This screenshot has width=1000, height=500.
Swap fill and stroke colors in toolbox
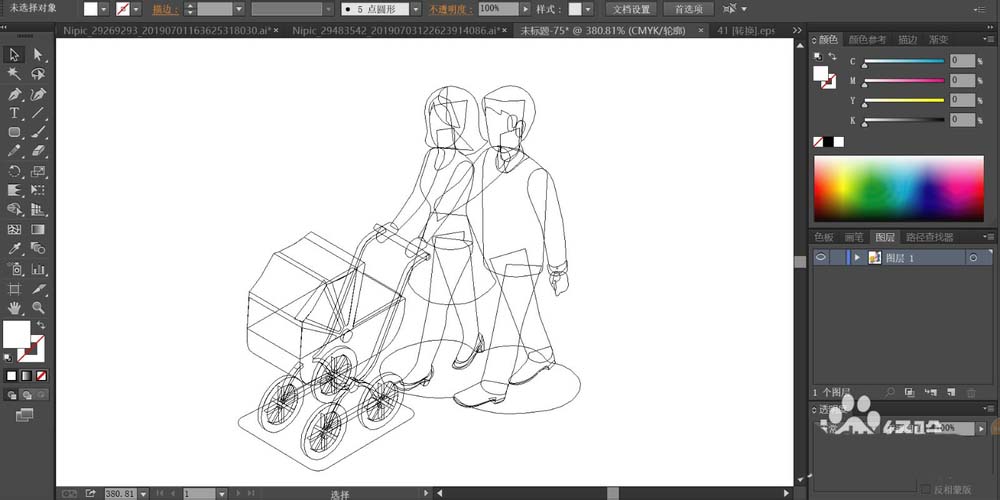coord(41,325)
